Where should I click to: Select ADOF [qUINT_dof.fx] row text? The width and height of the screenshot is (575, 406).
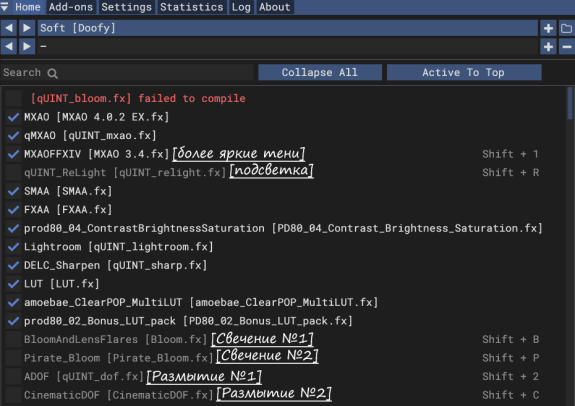[x=84, y=376]
